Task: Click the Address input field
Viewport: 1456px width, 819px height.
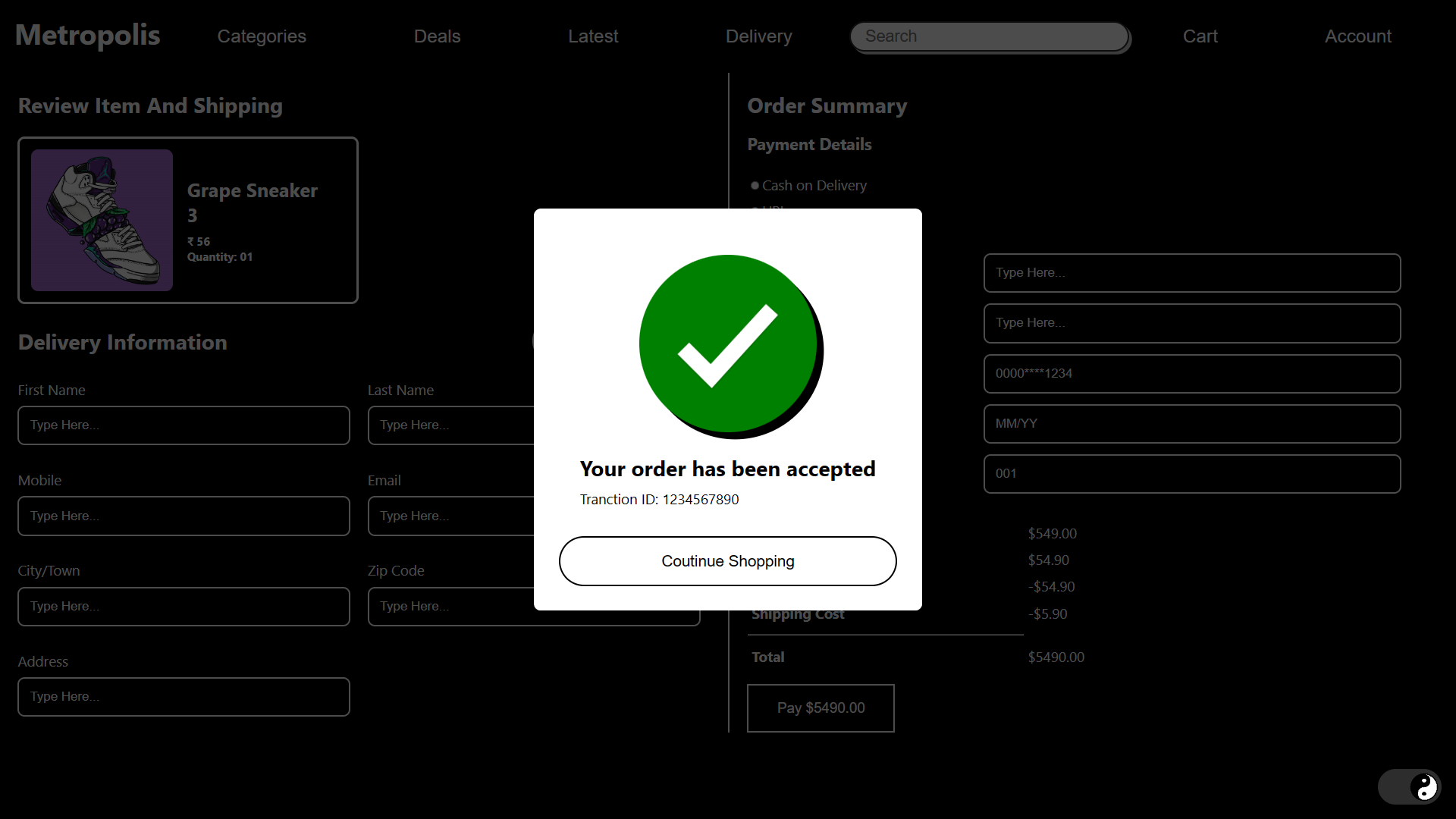Action: [184, 697]
